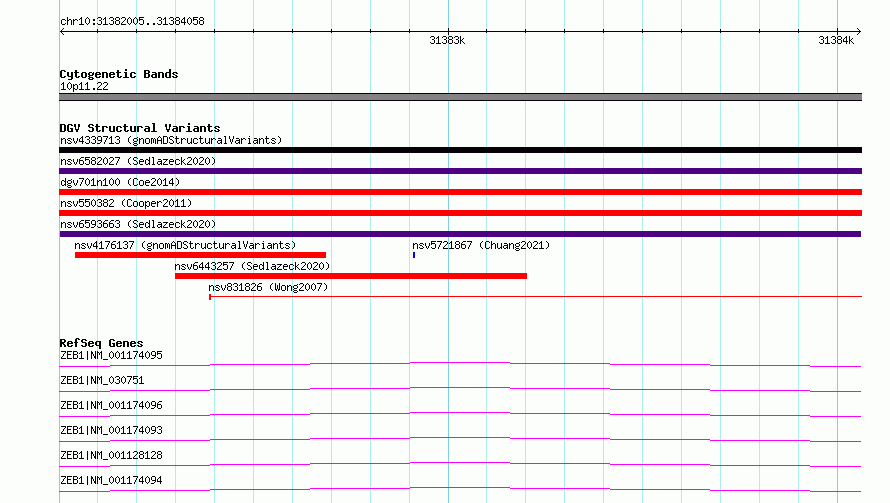
Task: Open the ZEB1|NM_001174094 transcript label
Action: pos(111,480)
